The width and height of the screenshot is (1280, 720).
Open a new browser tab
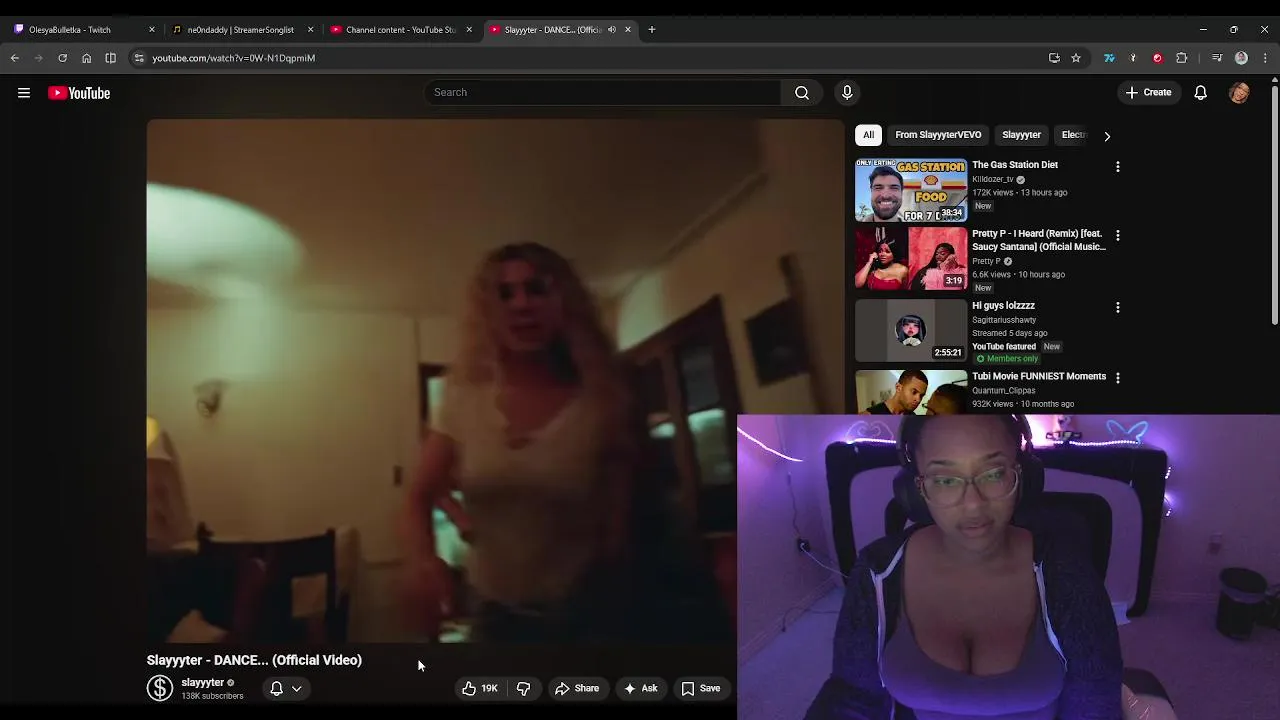(x=652, y=30)
